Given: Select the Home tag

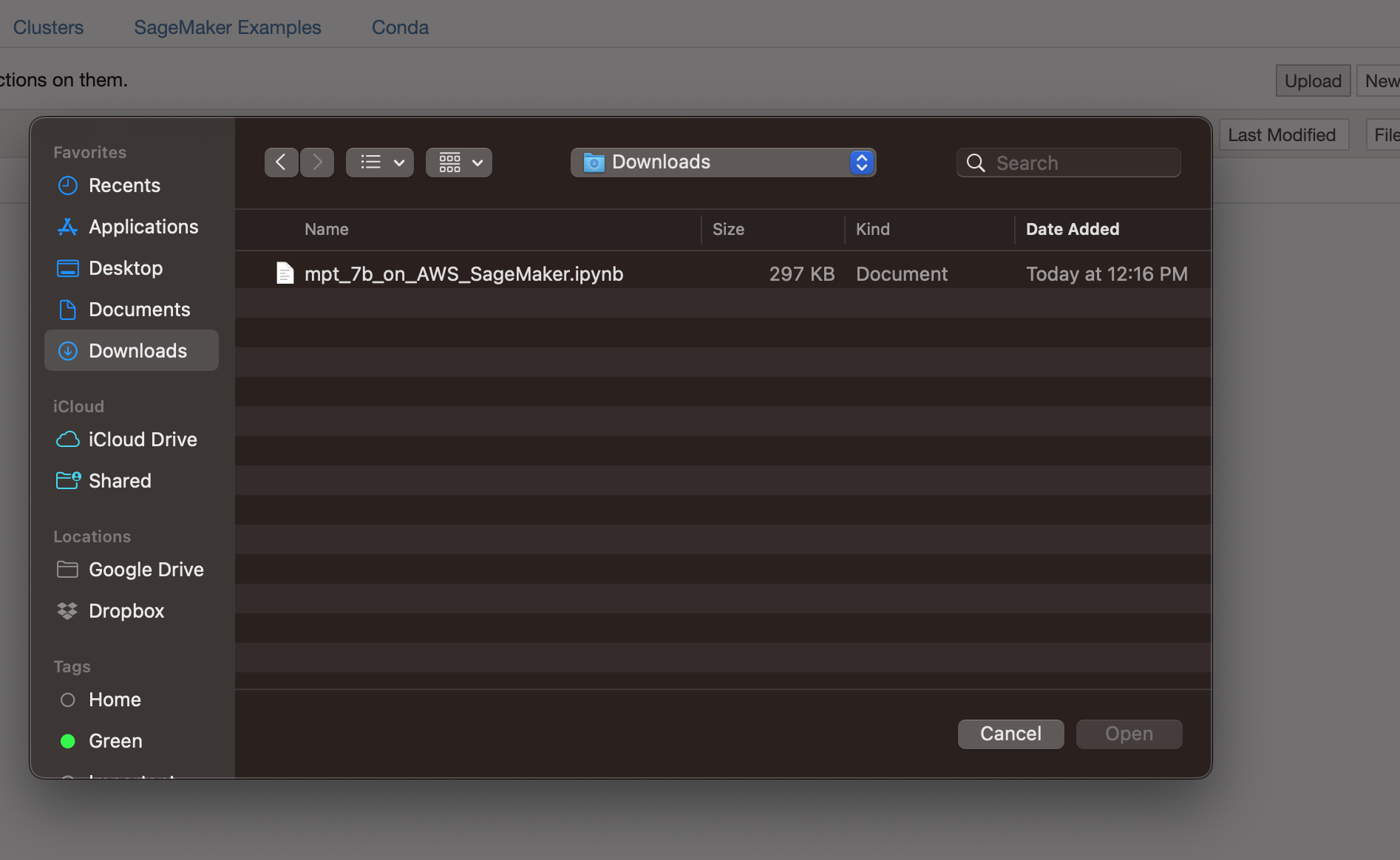Looking at the screenshot, I should pos(114,700).
